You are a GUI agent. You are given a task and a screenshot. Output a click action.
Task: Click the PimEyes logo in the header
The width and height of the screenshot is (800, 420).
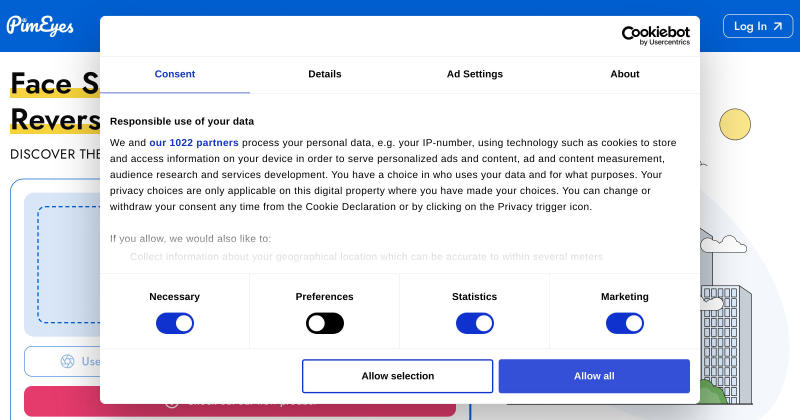coord(40,26)
